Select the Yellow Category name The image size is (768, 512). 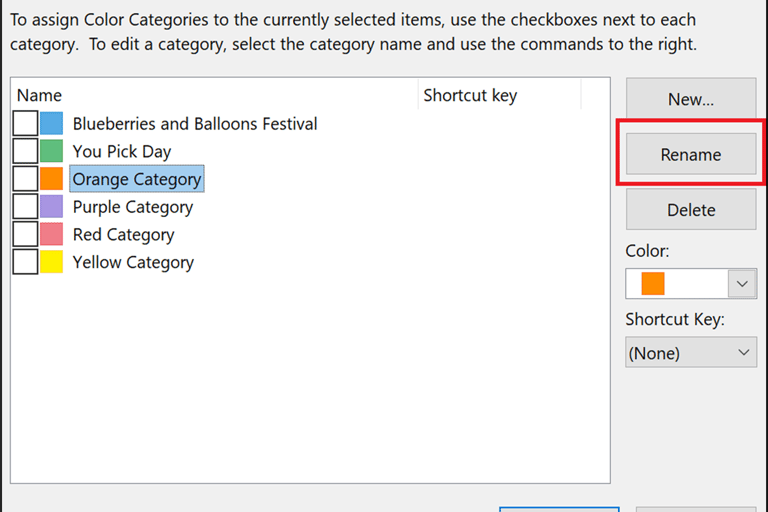coord(133,262)
